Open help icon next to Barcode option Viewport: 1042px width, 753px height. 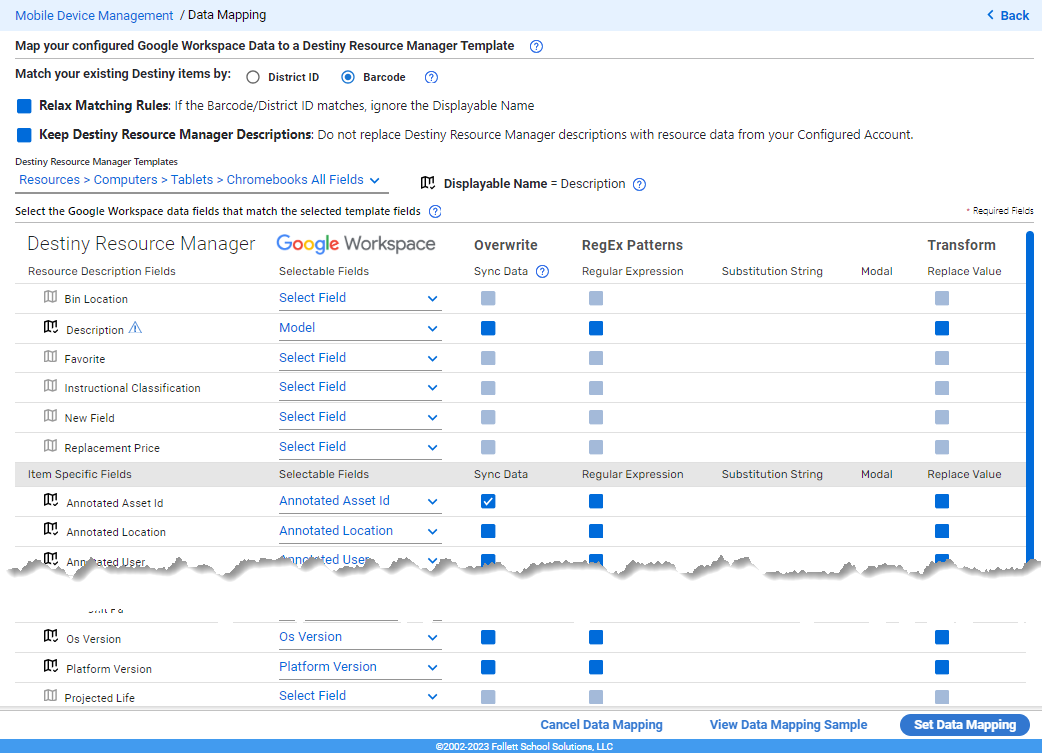431,77
